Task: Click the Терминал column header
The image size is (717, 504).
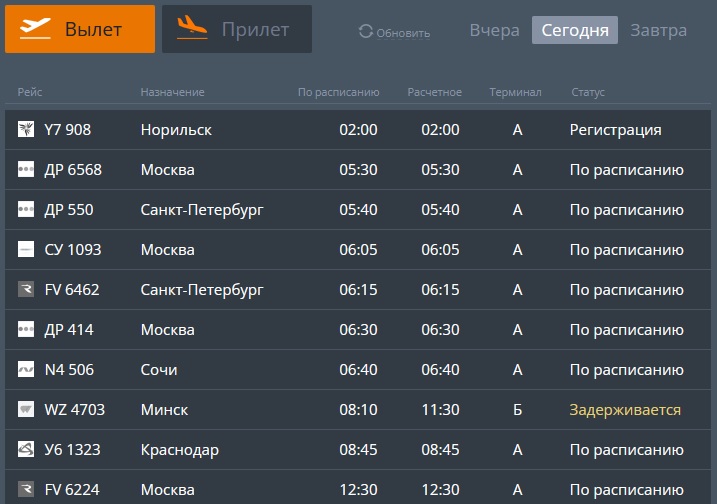Action: click(515, 92)
